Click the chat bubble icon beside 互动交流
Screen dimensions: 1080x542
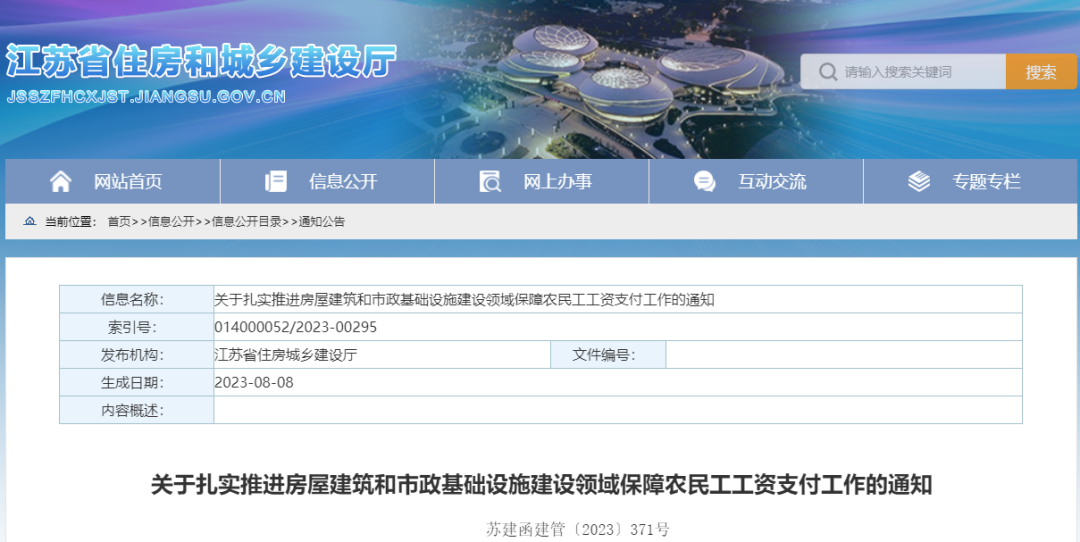pyautogui.click(x=704, y=181)
